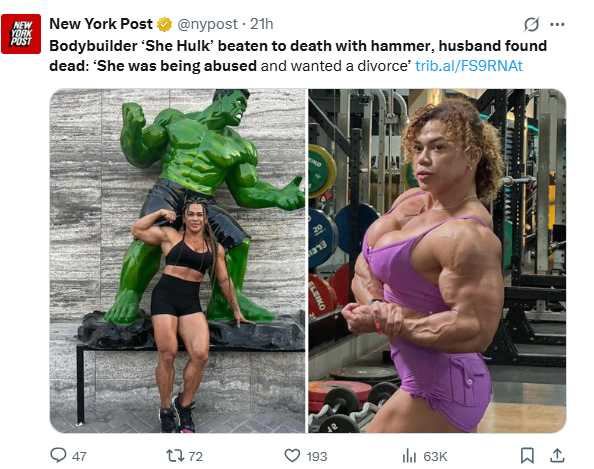View post analytics bar chart icon
This screenshot has width=594, height=469.
409,455
